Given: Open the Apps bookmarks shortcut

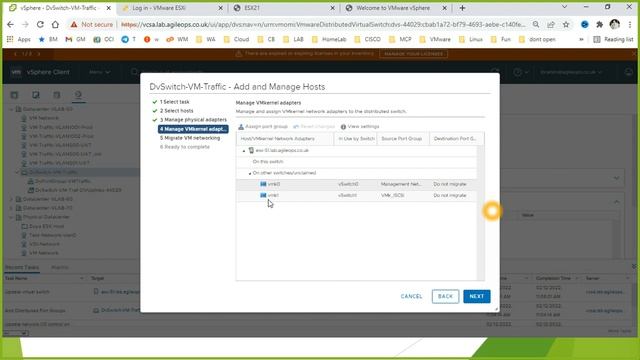Looking at the screenshot, I should click(19, 39).
